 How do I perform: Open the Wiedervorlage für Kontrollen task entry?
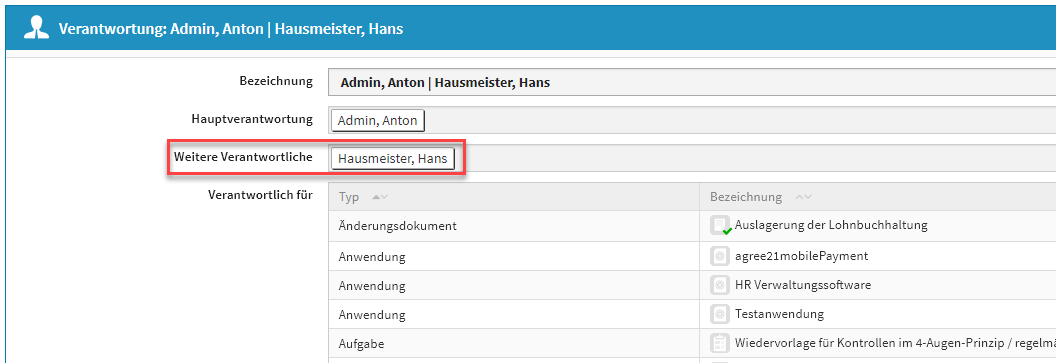coord(895,343)
